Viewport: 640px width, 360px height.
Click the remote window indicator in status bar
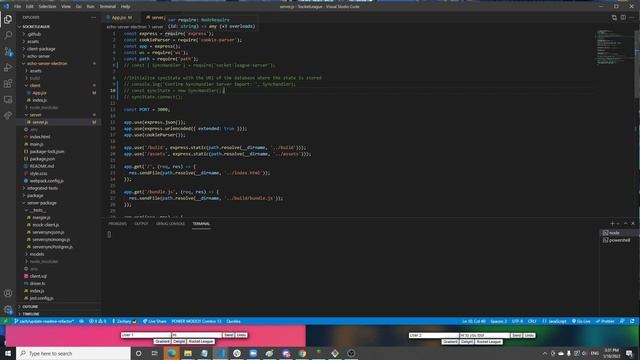coord(5,321)
